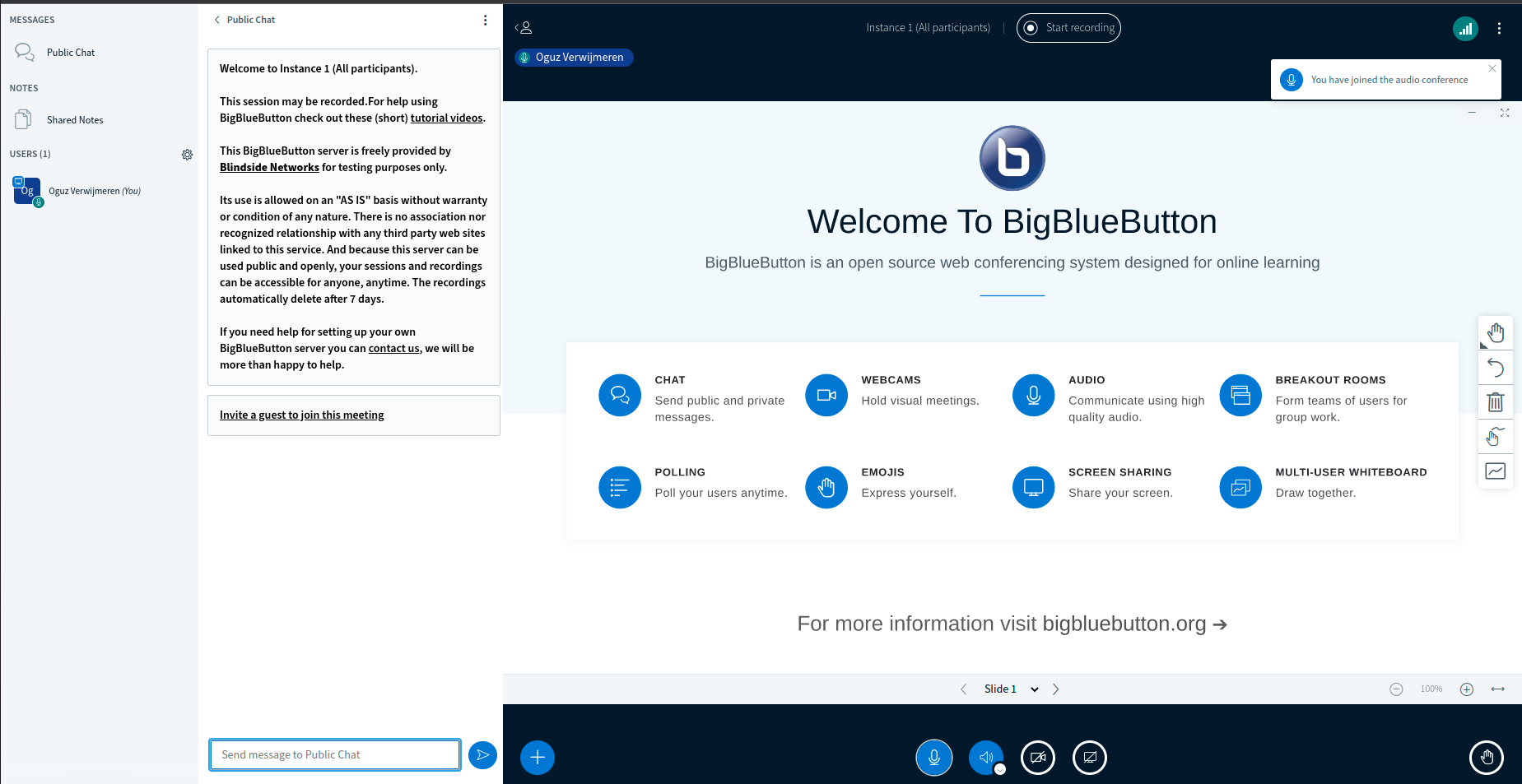Click the Breakout Rooms feature icon

[1240, 396]
